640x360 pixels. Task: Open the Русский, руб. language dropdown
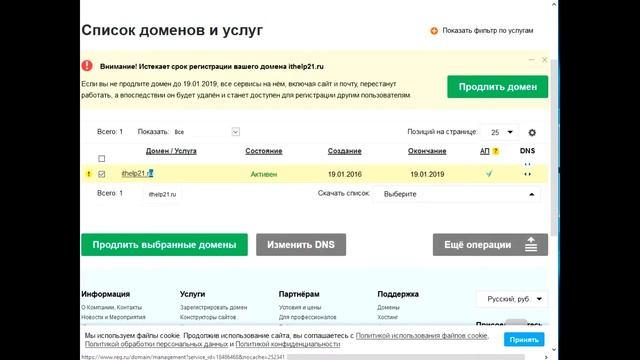tap(513, 299)
